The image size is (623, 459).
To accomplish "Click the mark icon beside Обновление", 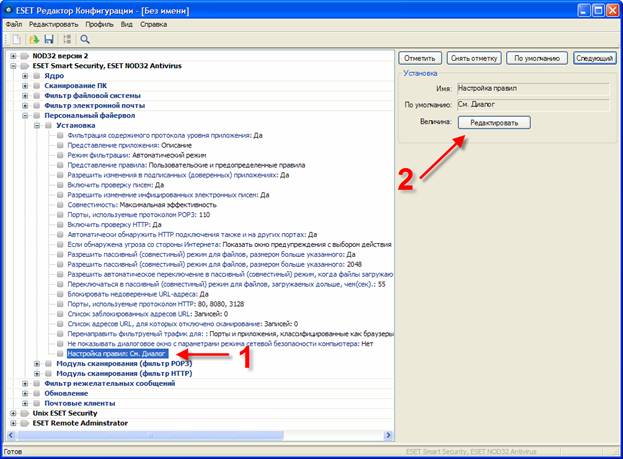I will [37, 393].
